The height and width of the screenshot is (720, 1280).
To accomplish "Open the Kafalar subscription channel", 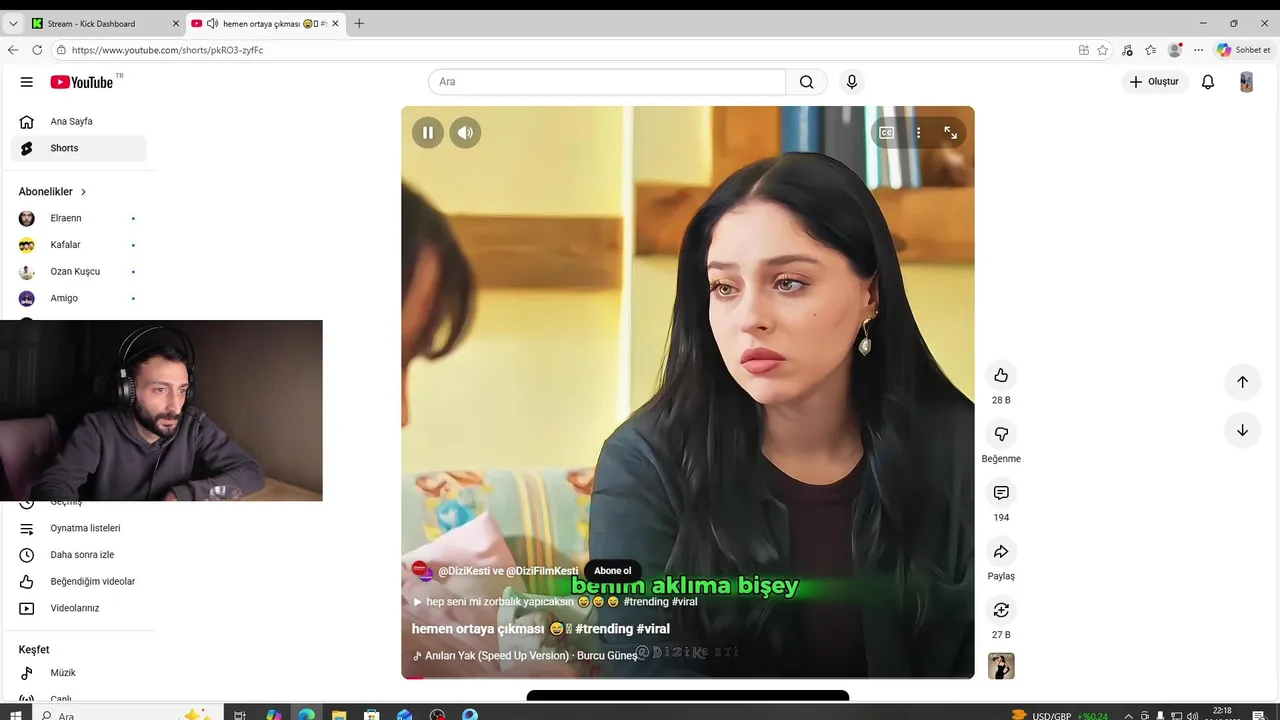I will coord(78,245).
